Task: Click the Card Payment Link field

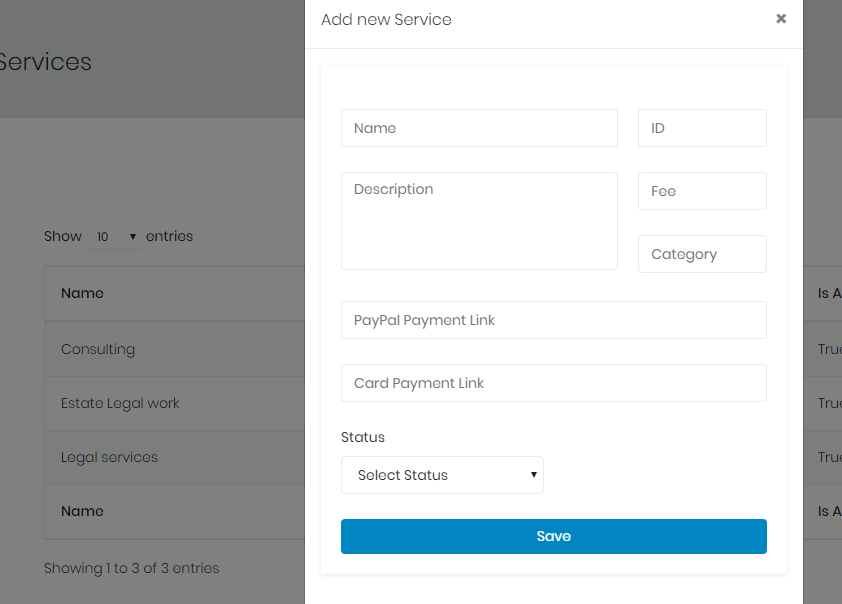Action: pyautogui.click(x=553, y=383)
